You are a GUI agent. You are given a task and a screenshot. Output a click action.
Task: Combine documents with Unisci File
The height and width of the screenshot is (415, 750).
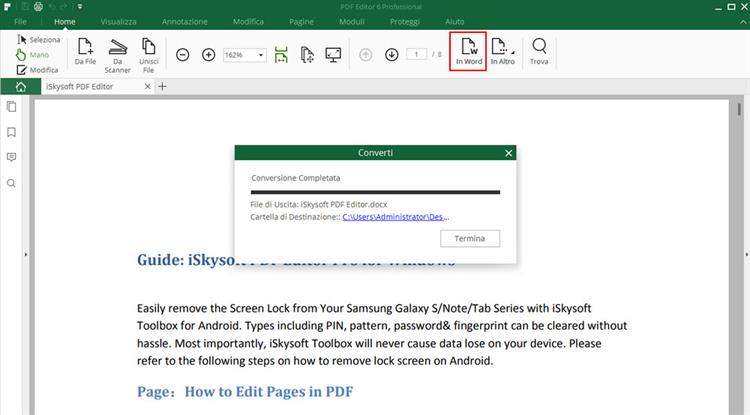[149, 55]
